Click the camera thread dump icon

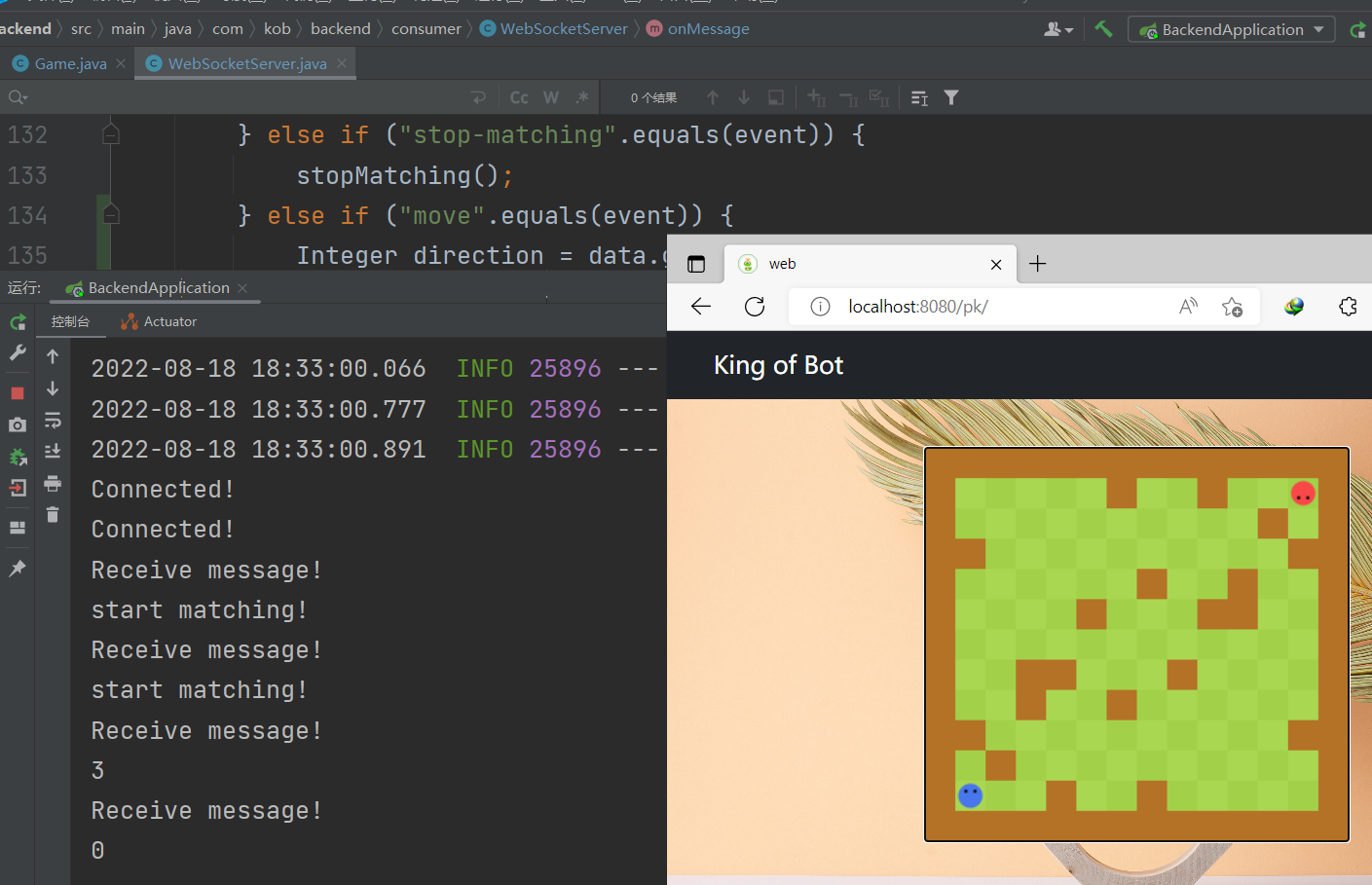pos(18,425)
